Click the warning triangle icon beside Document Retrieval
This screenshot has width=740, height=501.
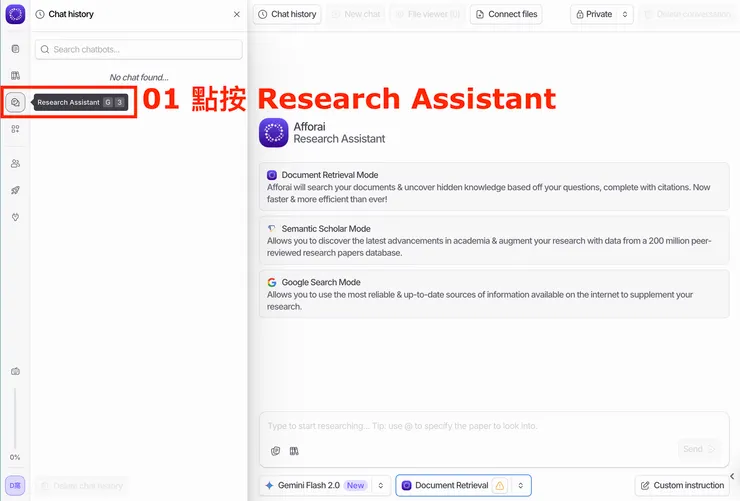point(499,485)
